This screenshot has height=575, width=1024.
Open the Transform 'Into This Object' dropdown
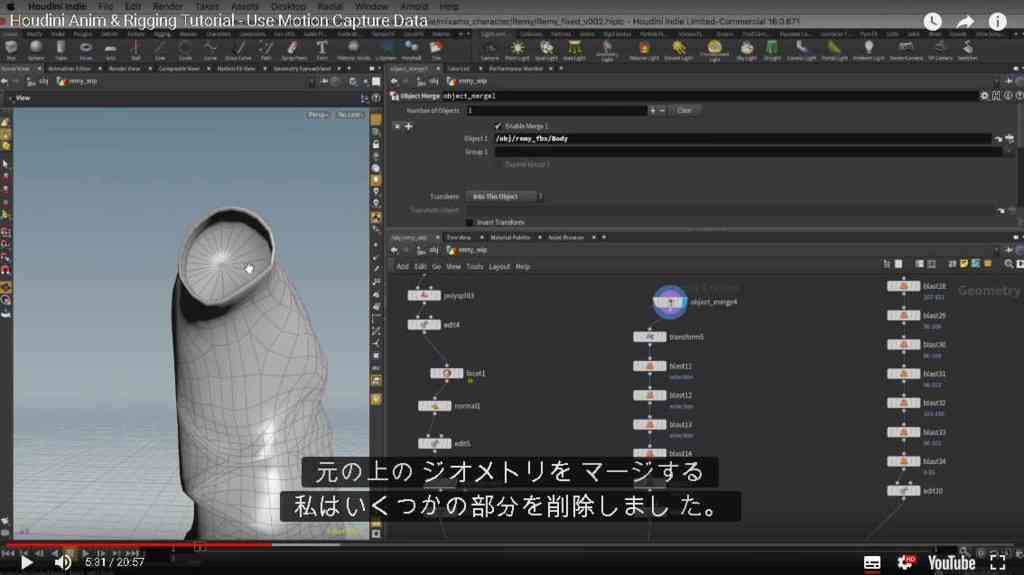coord(504,197)
